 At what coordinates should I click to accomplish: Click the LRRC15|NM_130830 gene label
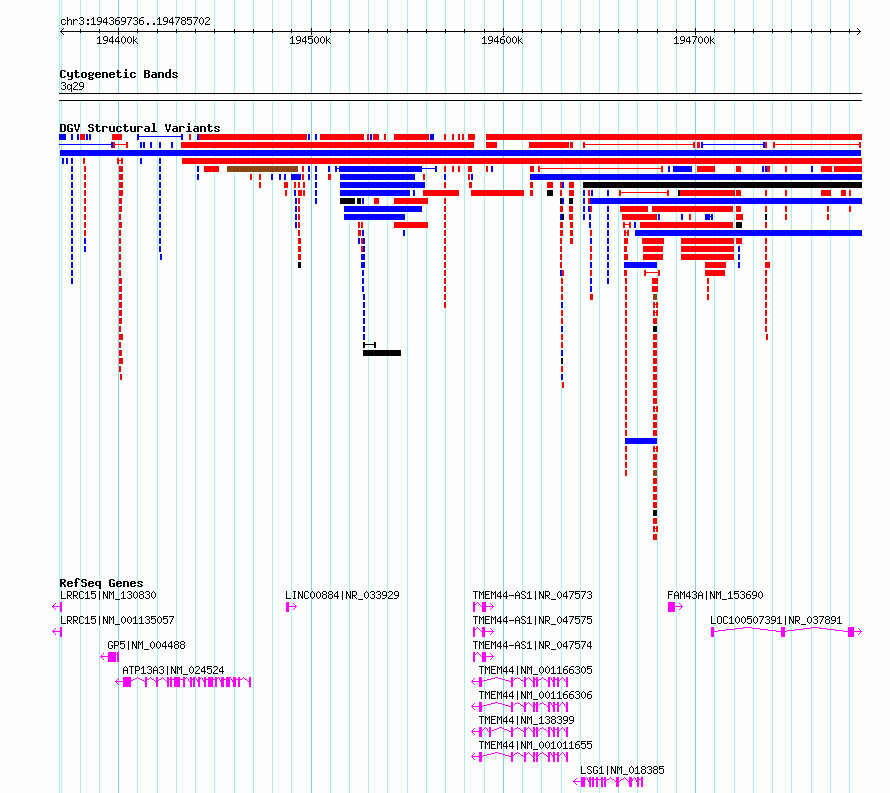(108, 595)
